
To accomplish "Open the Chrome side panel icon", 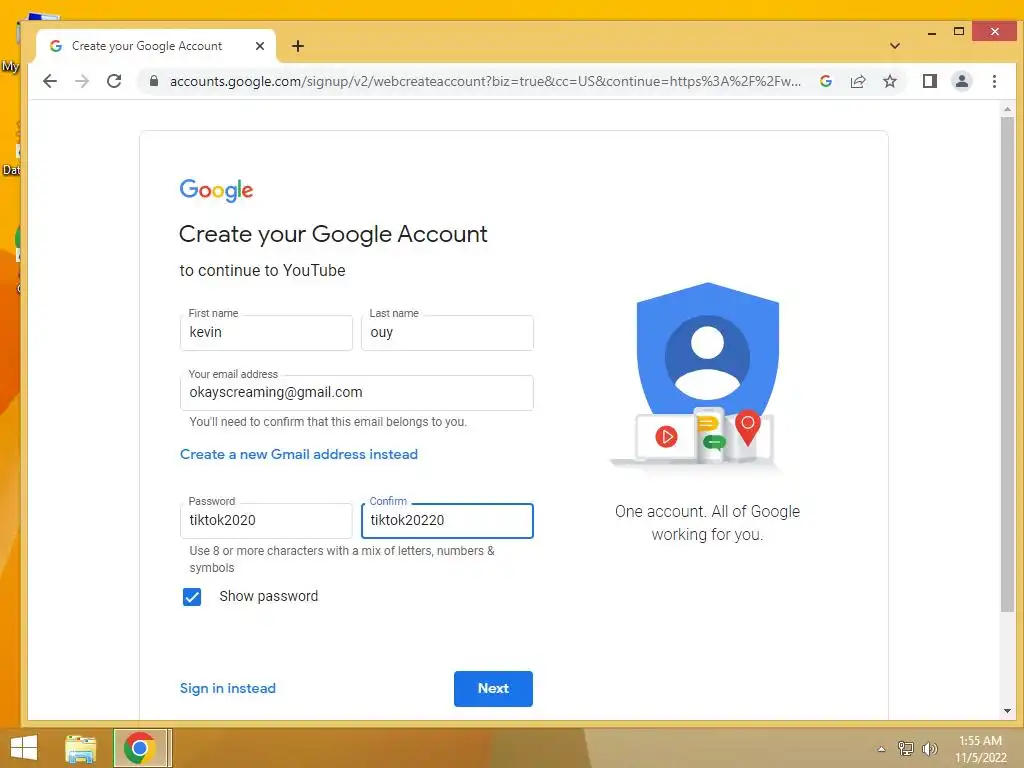I will click(929, 81).
